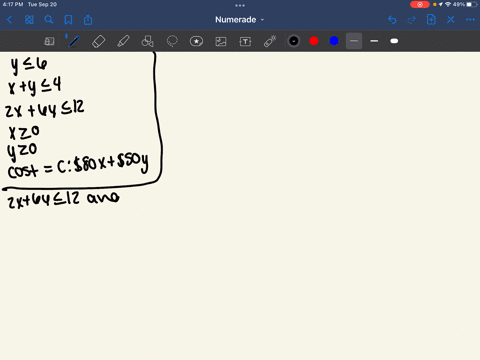The image size is (480, 360).
Task: Tap the battery status indicator
Action: pos(471,4)
